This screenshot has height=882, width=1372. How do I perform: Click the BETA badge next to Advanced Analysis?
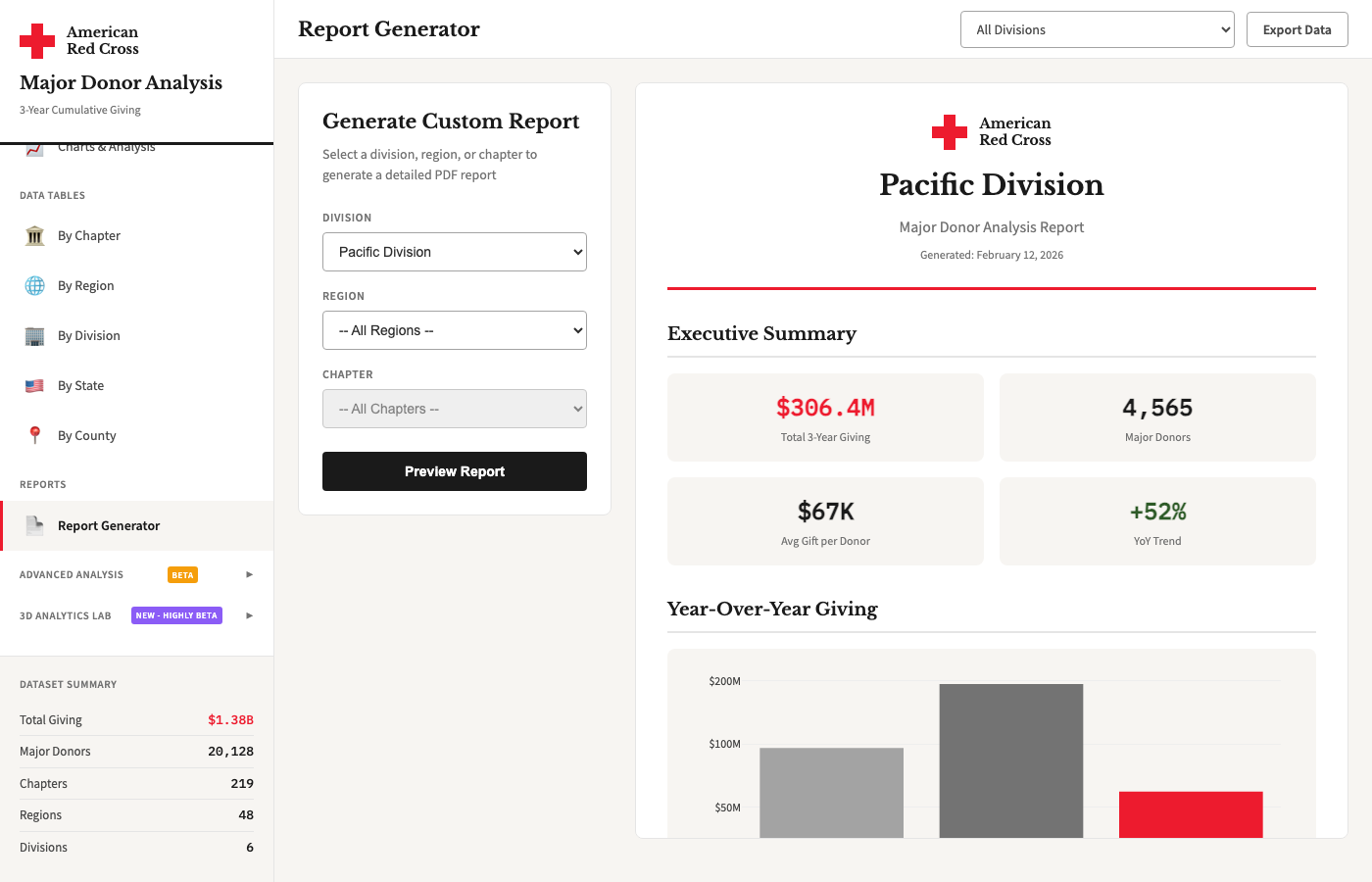click(x=182, y=575)
